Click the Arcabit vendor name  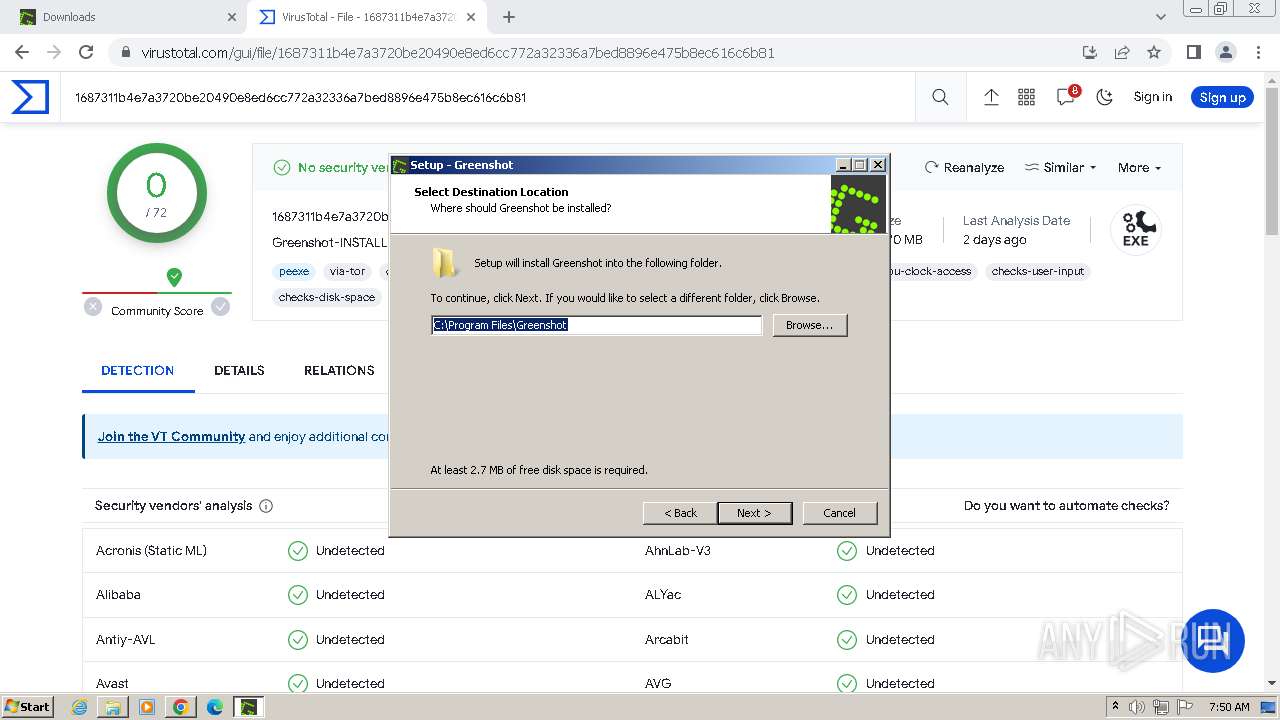pyautogui.click(x=667, y=639)
